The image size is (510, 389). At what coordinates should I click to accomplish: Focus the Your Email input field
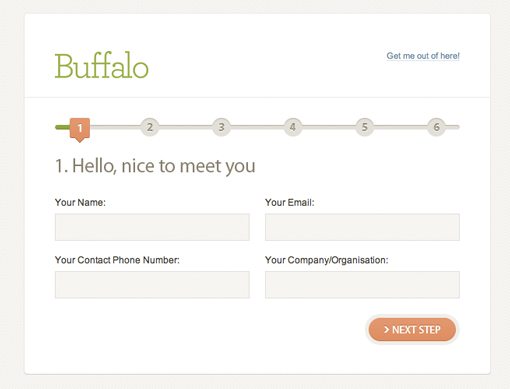coord(362,227)
